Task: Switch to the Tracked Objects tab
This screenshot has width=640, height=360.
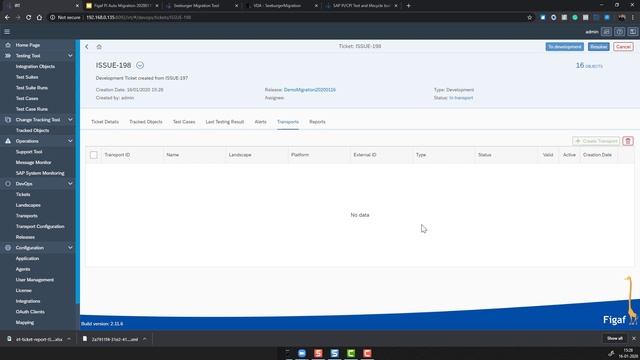Action: 146,122
